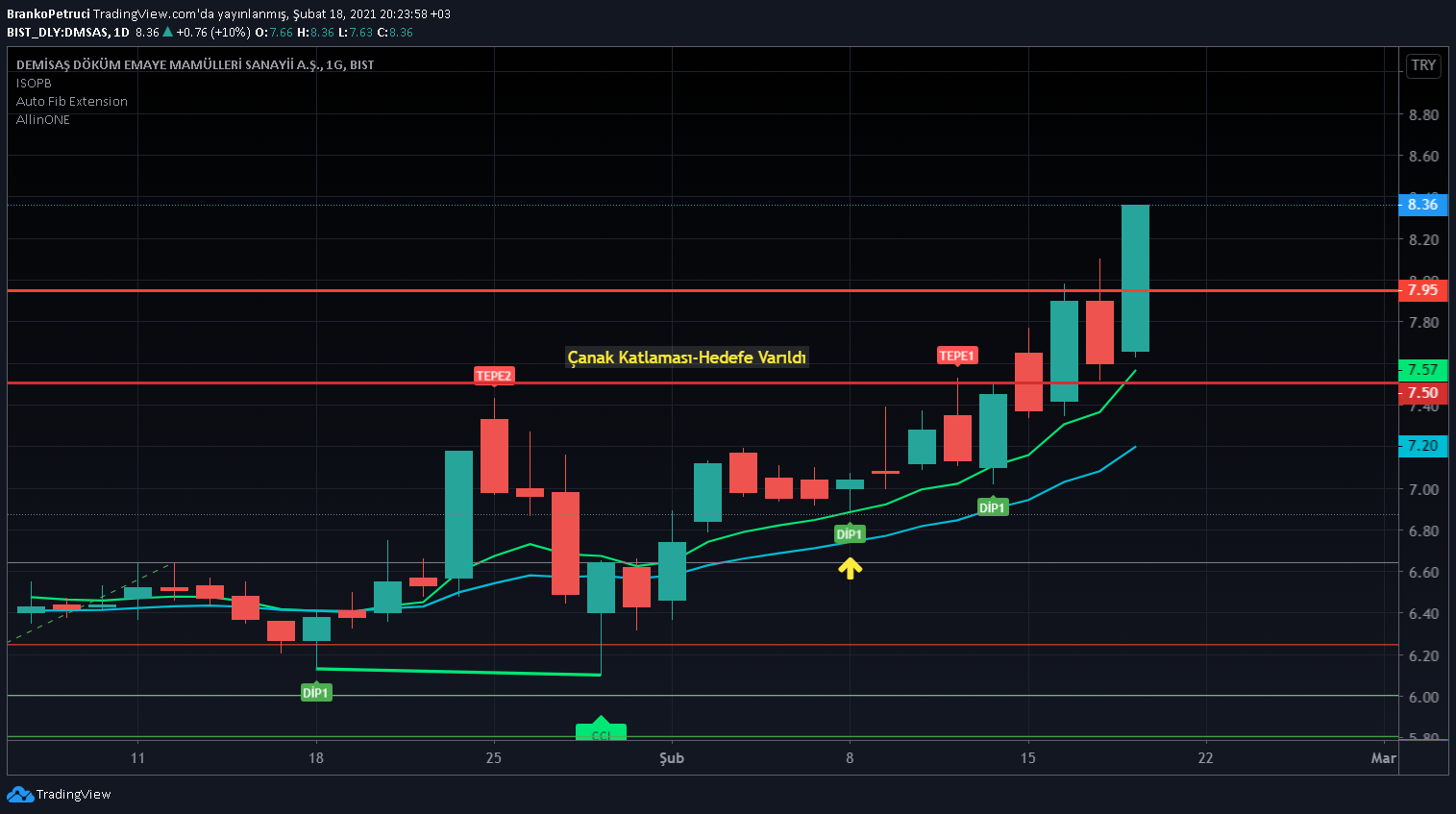Click the 6.00 price axis label

[1423, 698]
